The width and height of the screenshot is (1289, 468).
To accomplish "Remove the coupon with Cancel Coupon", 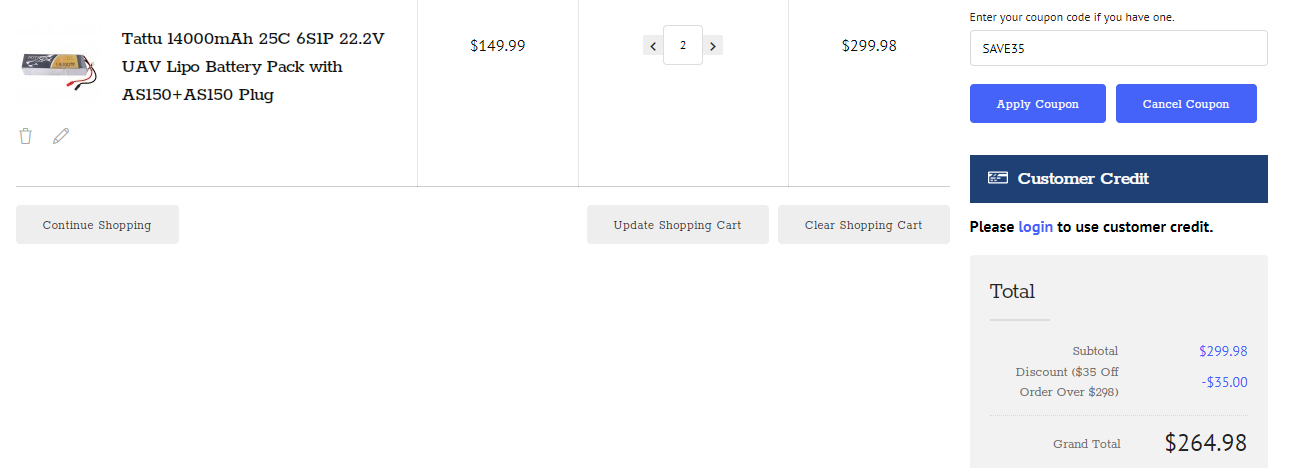I will 1185,104.
